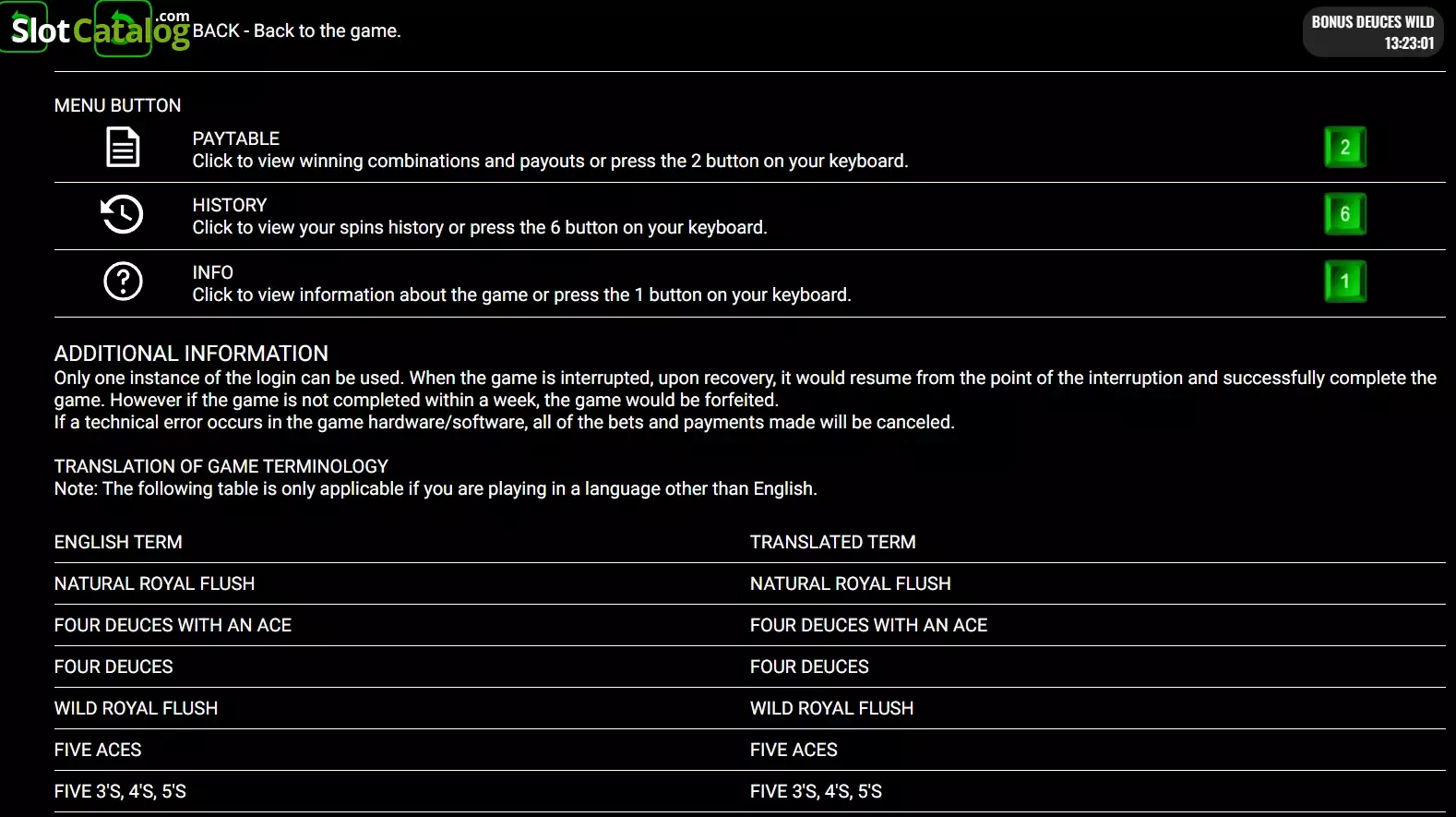Screen dimensions: 1456x817
Task: Click the Info question mark icon
Action: click(123, 282)
